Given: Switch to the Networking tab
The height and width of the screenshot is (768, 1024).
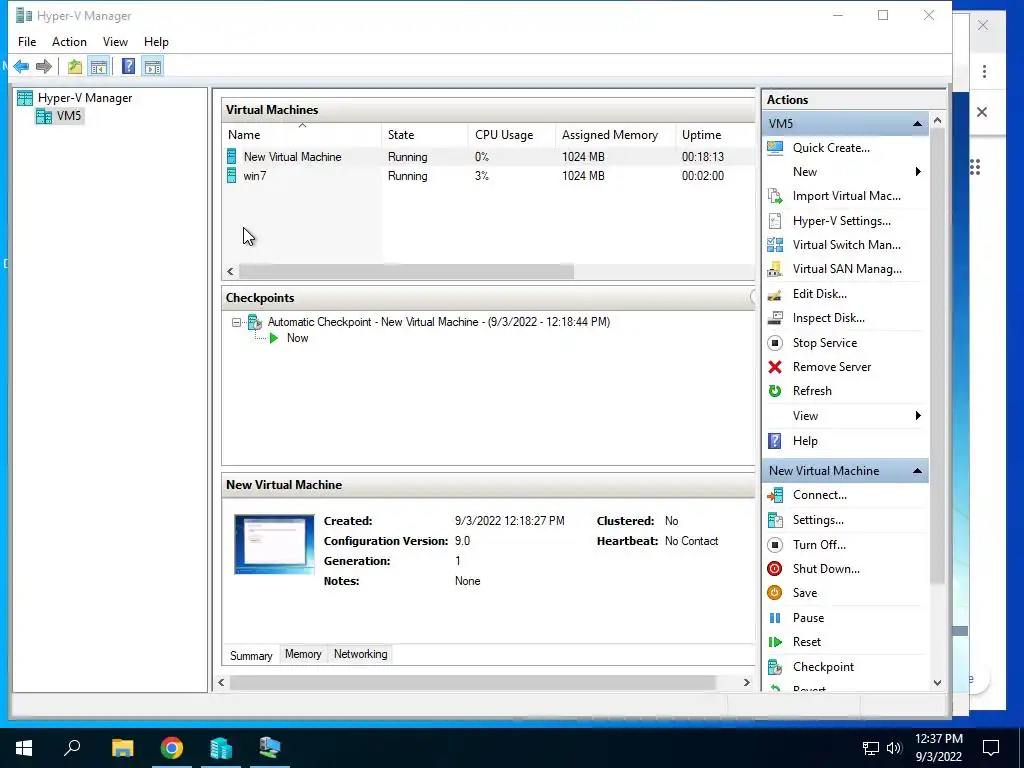Looking at the screenshot, I should coord(360,654).
